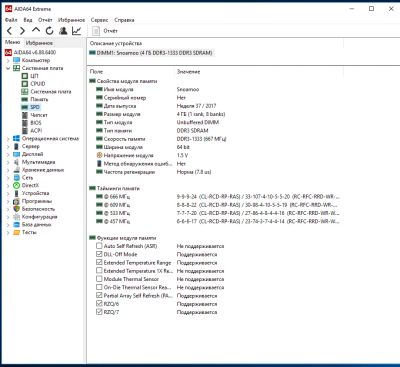Toggle the RZQ/6 checkbox

coord(99,304)
